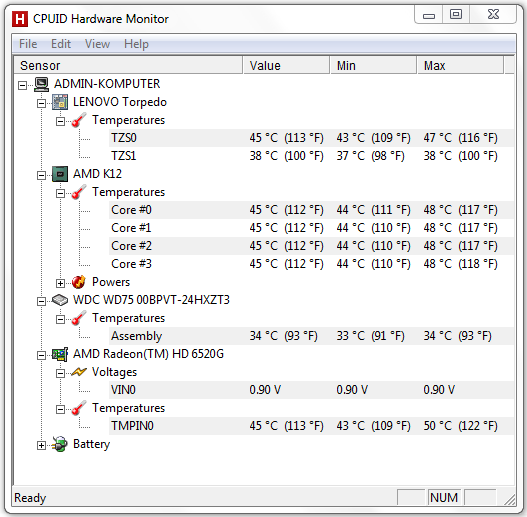527x517 pixels.
Task: Select the AMD Radeon(TM) HD 6520G label
Action: point(148,354)
